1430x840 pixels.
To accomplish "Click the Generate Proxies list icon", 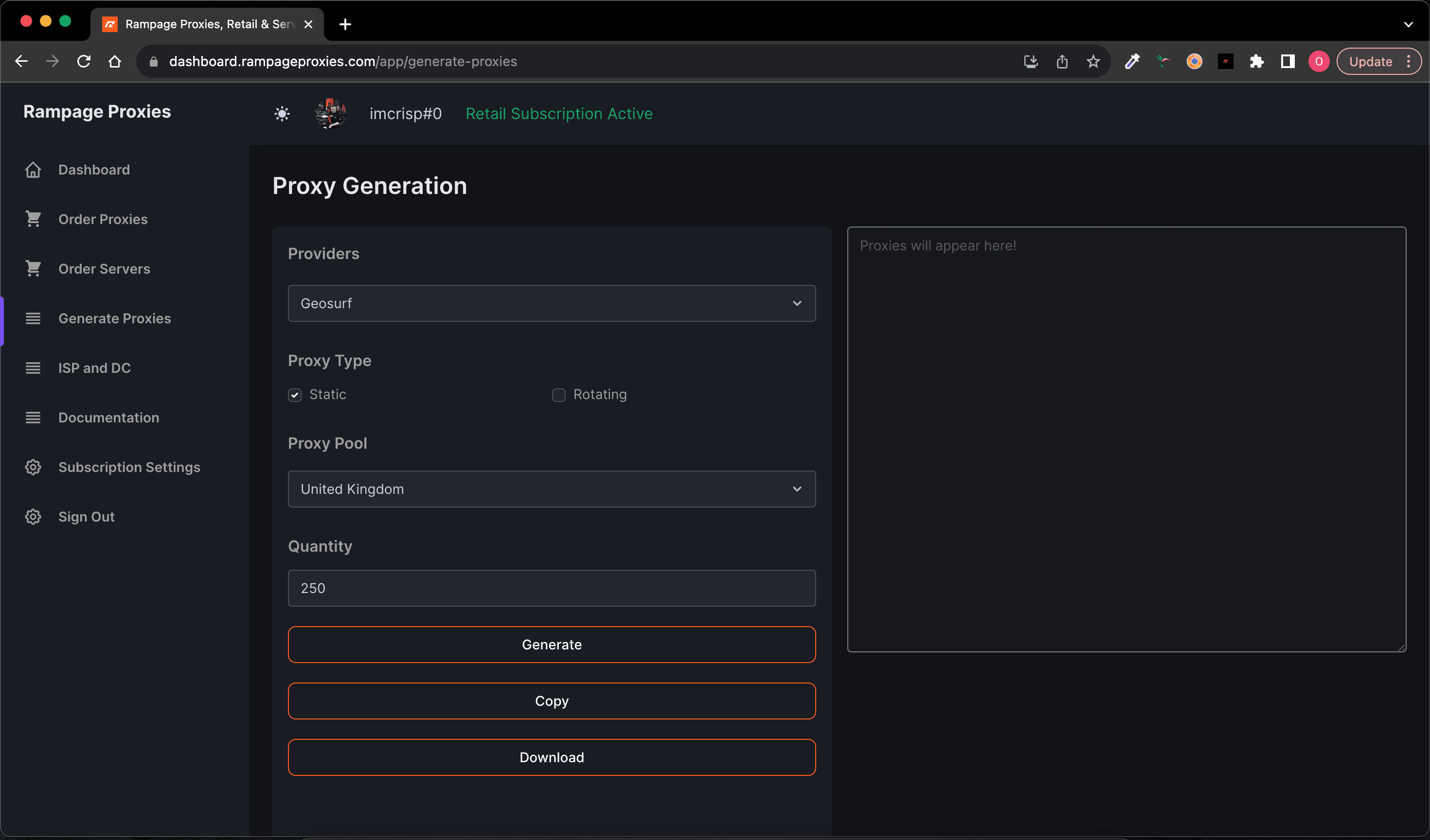I will click(x=33, y=318).
